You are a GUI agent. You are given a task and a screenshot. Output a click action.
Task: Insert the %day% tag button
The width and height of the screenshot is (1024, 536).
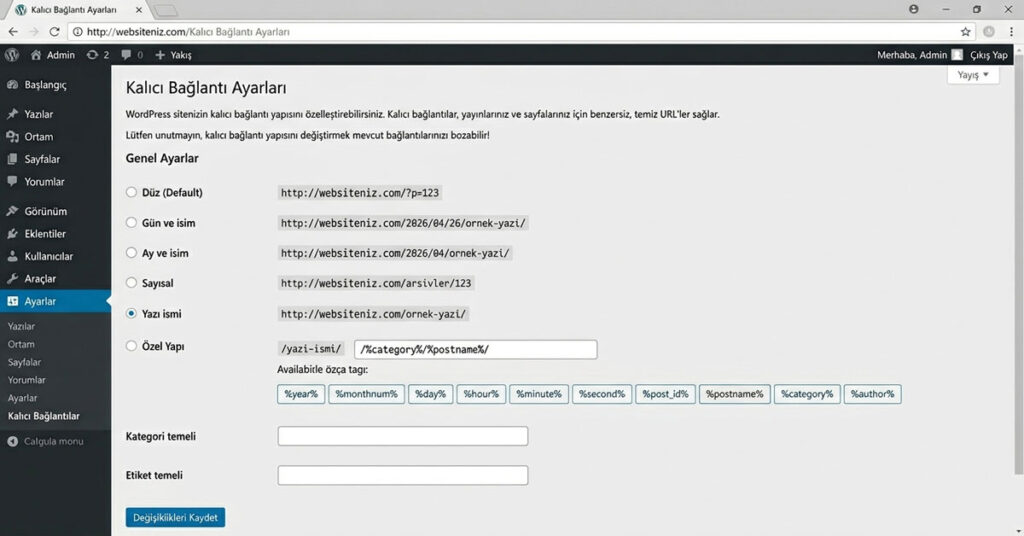pyautogui.click(x=430, y=394)
